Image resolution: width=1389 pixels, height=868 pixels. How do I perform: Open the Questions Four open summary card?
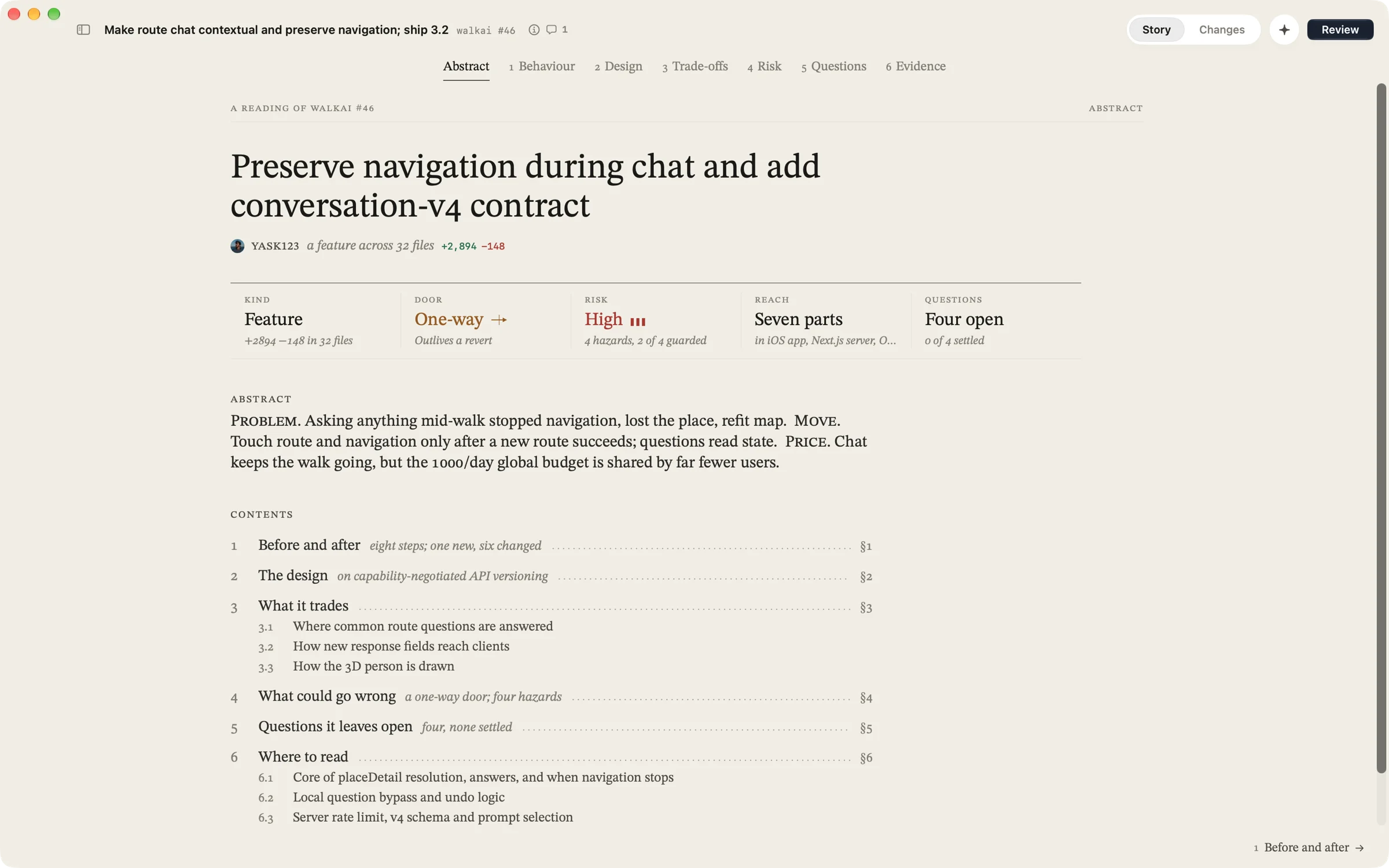[x=995, y=321]
